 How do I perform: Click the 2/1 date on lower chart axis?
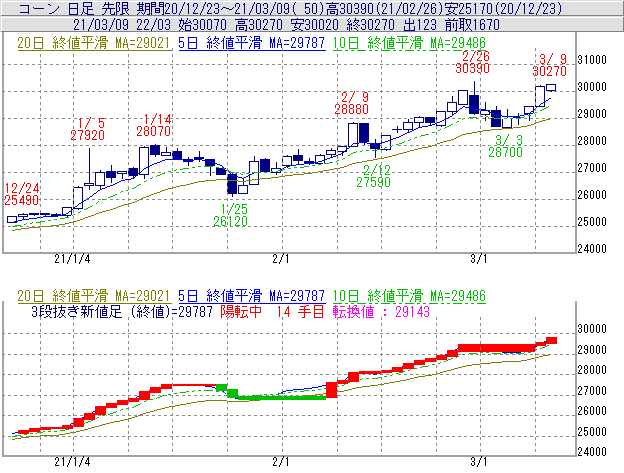click(281, 462)
